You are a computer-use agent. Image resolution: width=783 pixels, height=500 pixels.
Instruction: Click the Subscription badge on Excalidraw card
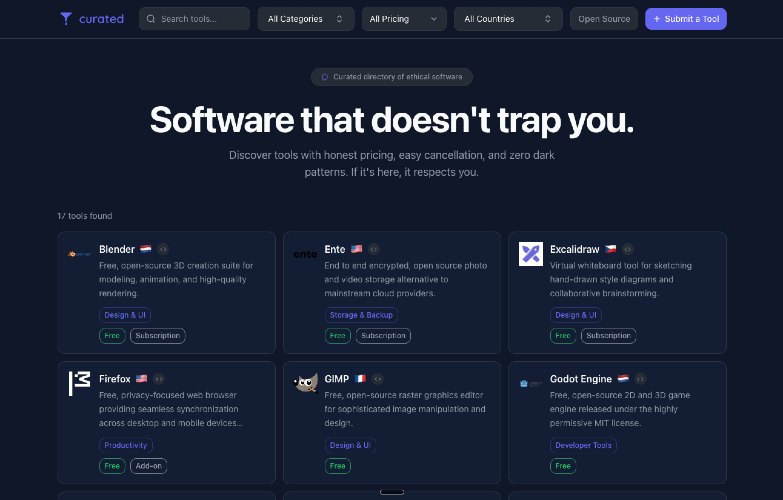tap(609, 336)
